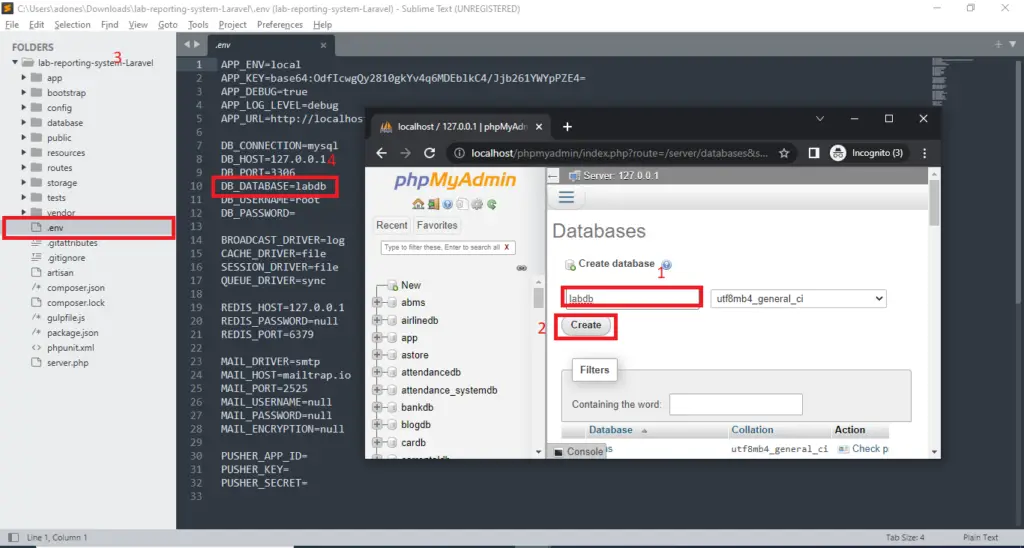Open server.php in Sublime sidebar
1024x548 pixels.
click(67, 363)
